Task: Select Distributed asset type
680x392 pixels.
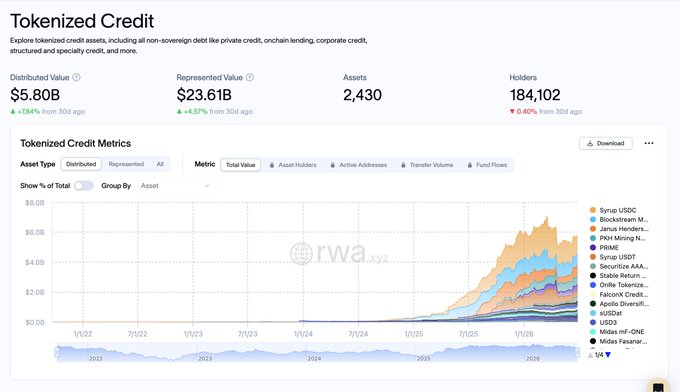Action: 81,164
